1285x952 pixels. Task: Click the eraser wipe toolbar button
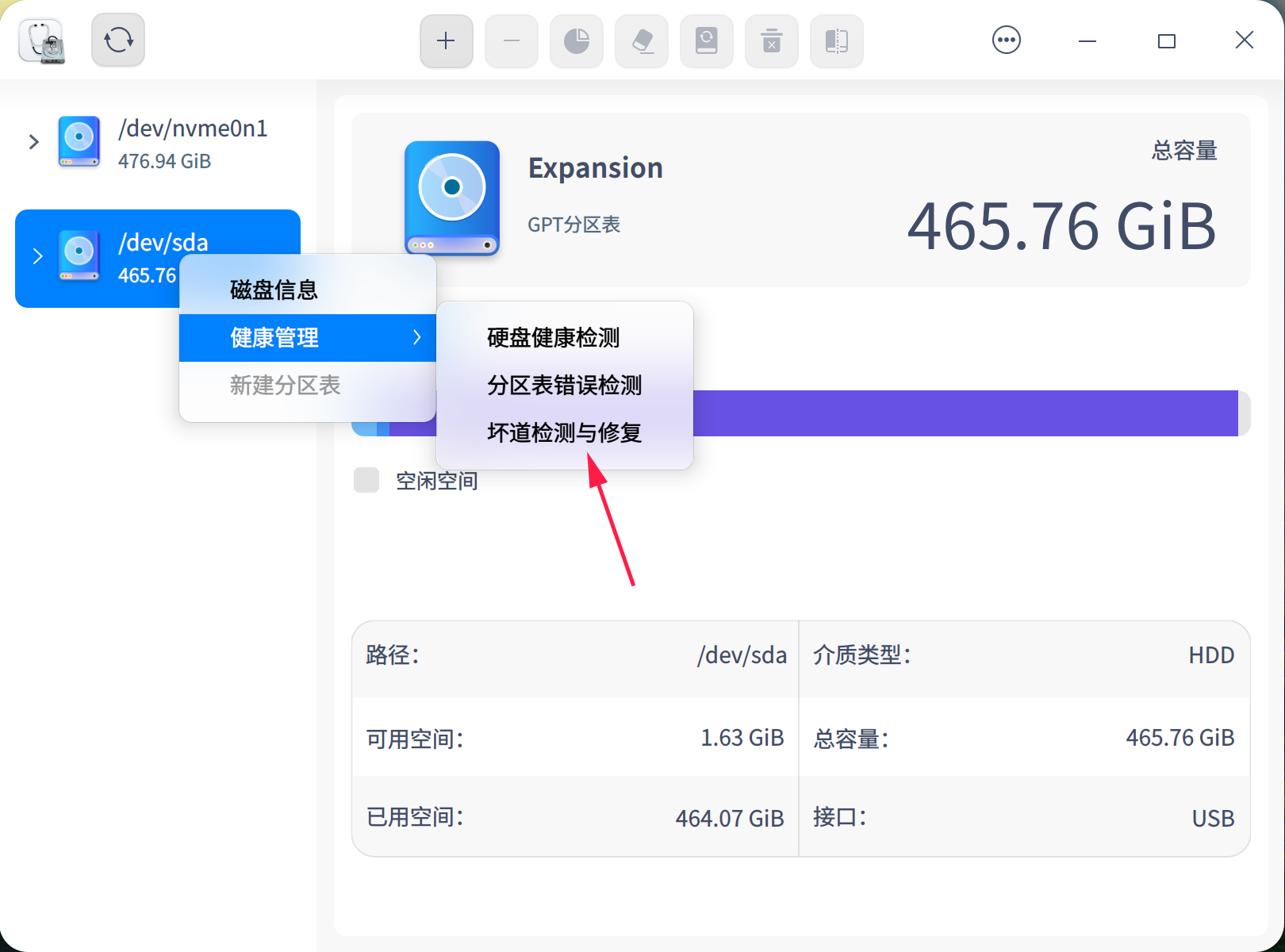(x=642, y=40)
